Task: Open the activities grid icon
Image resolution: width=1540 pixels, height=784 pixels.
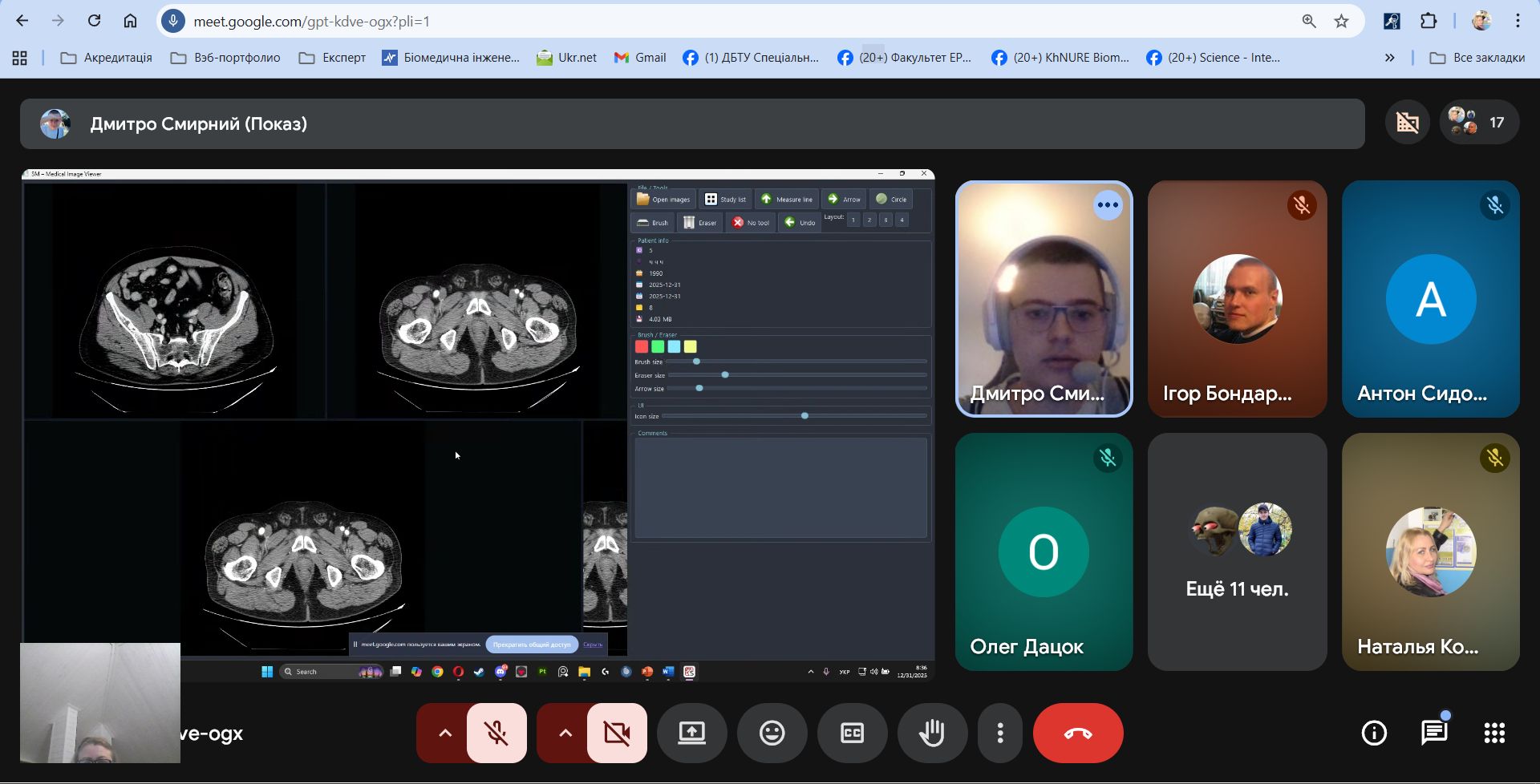Action: (1493, 733)
